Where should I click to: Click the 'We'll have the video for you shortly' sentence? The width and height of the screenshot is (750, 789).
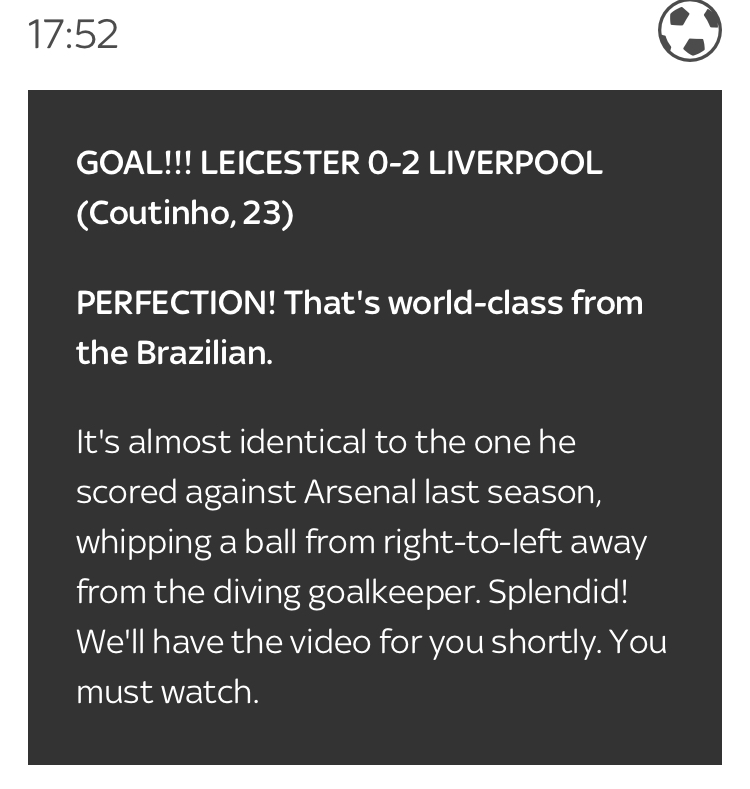[339, 642]
